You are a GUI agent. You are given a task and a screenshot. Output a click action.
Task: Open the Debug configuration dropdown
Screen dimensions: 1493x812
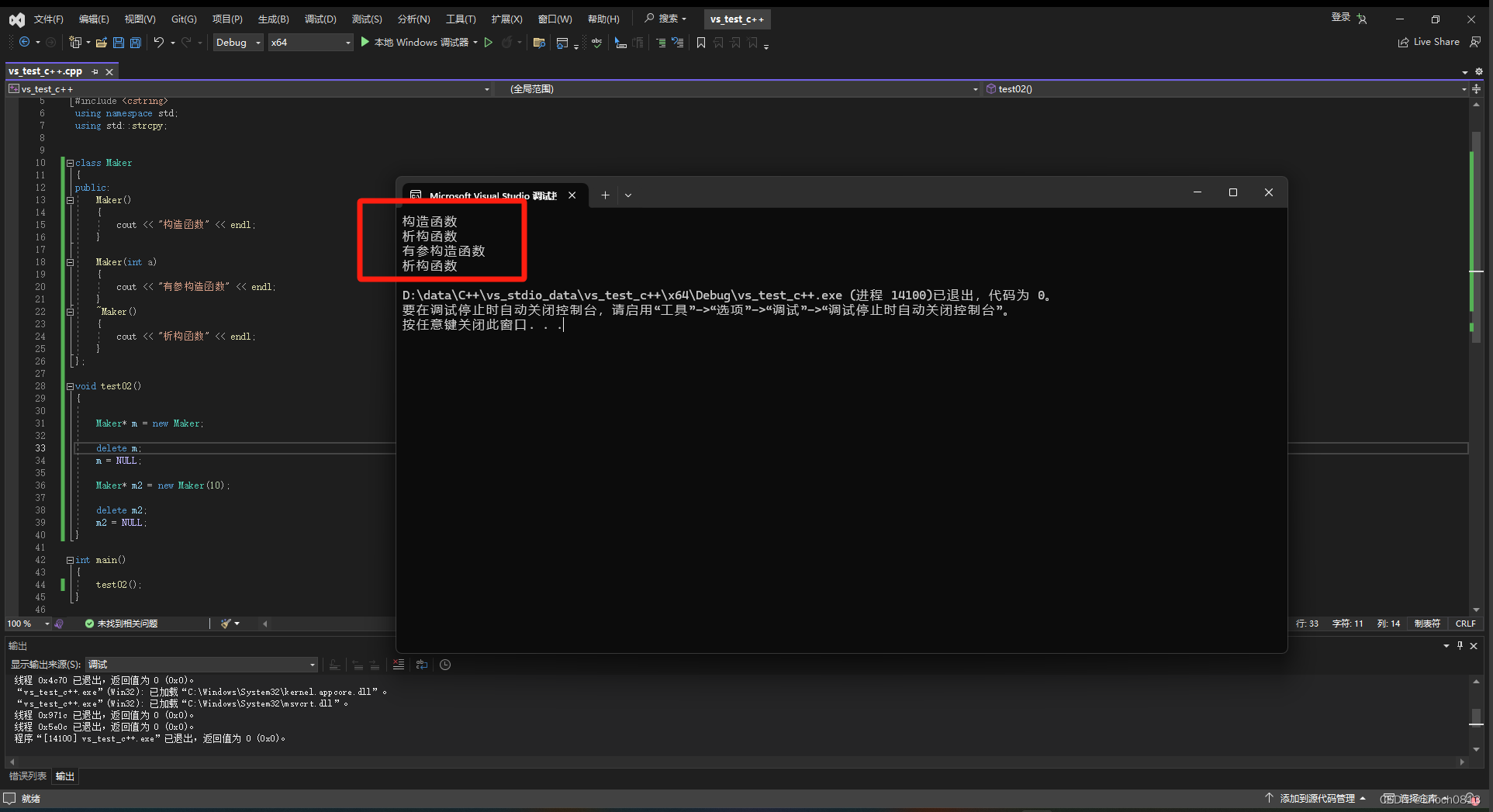click(238, 43)
